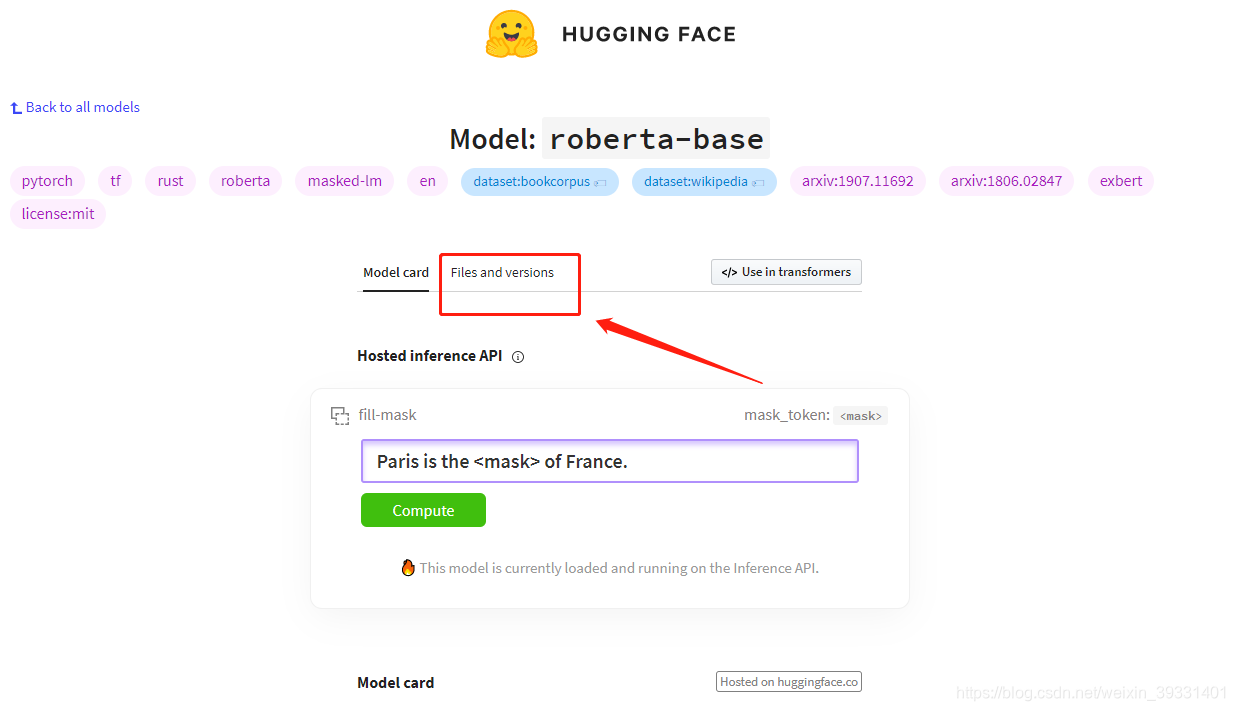This screenshot has width=1235, height=711.
Task: Select the exbert tag
Action: click(x=1121, y=181)
